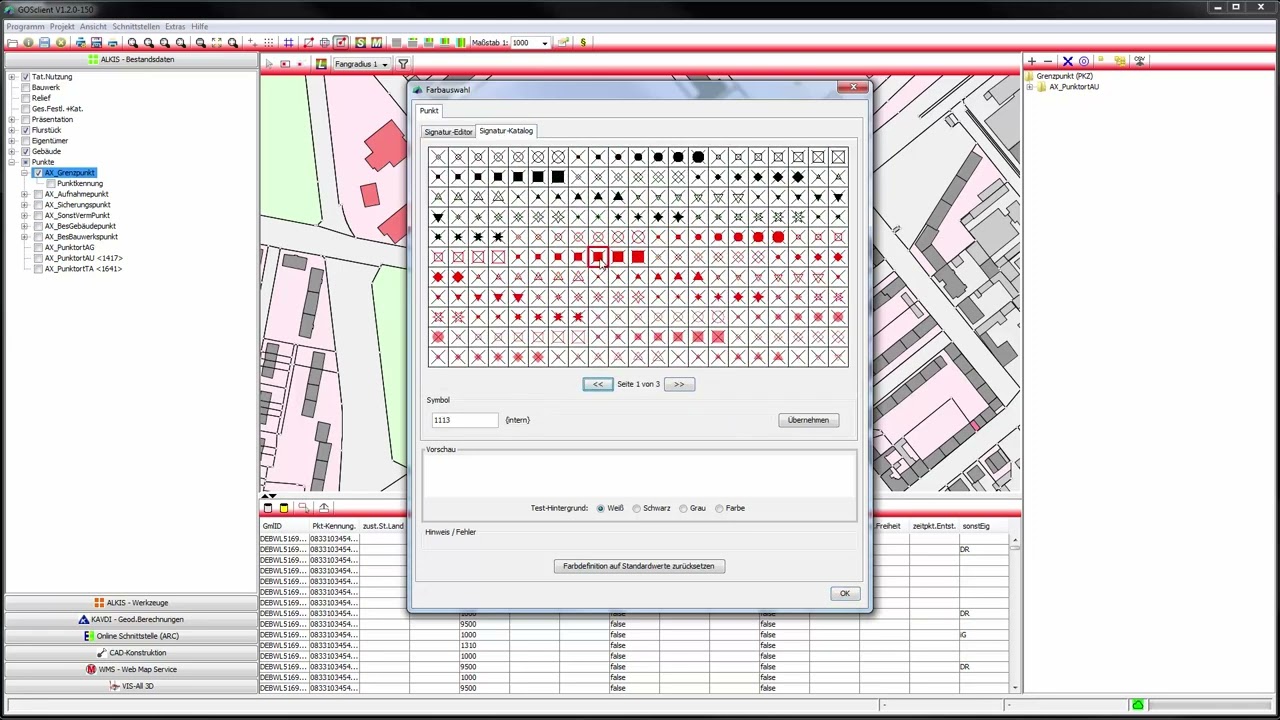The image size is (1280, 720).
Task: Click the yellow note icon above data table
Action: point(284,508)
